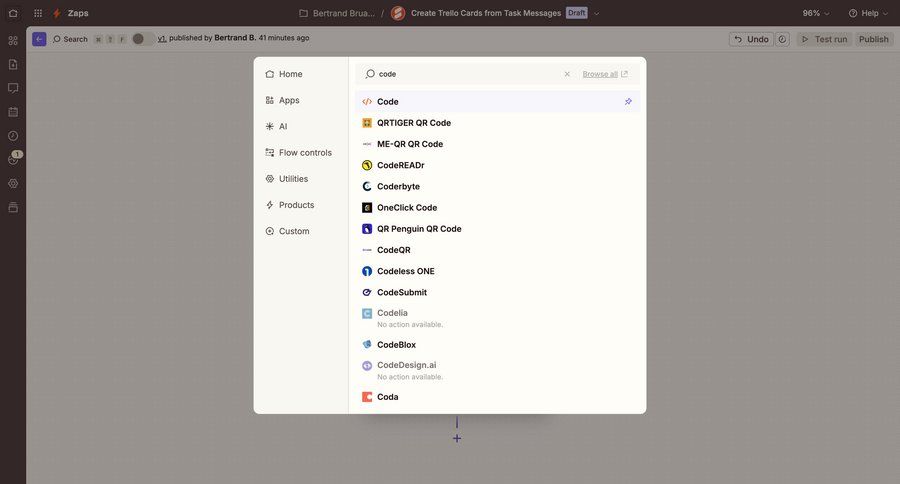The height and width of the screenshot is (484, 900).
Task: Clear the search field with X icon
Action: 567,74
